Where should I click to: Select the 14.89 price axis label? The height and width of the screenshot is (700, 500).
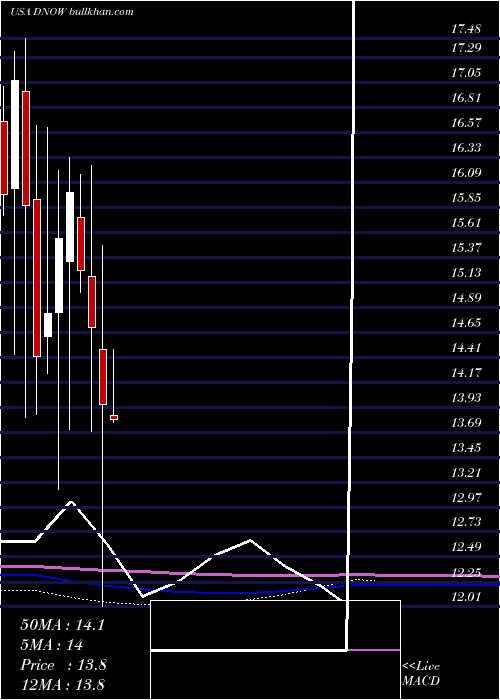coord(466,297)
